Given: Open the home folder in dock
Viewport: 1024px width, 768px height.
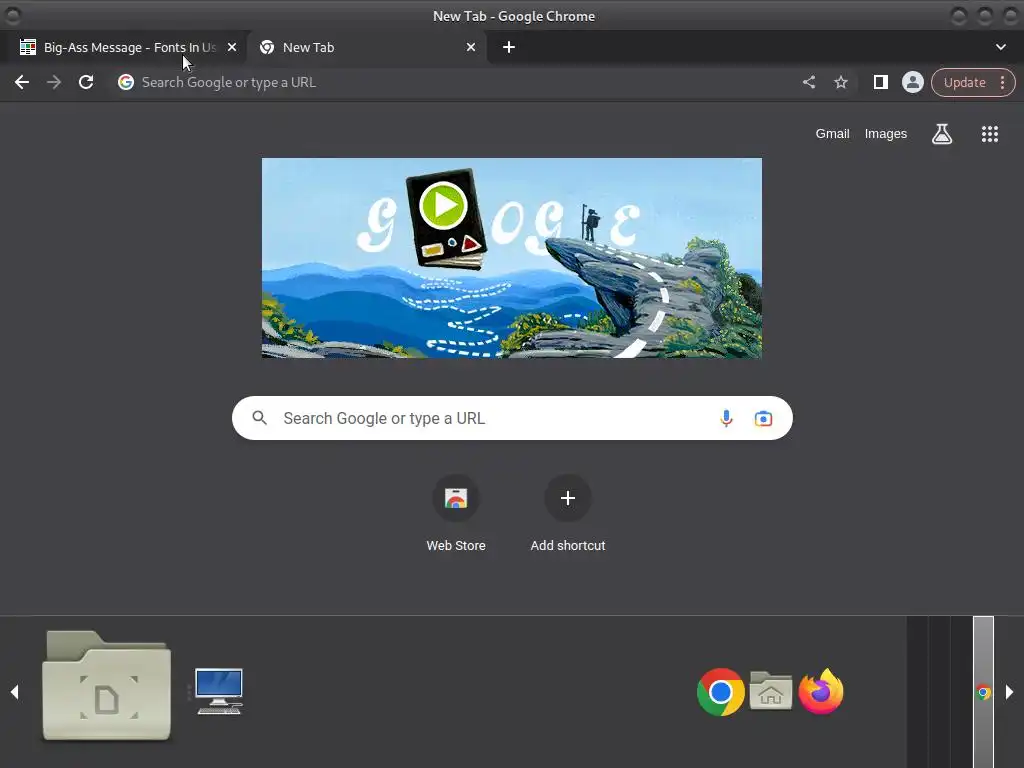Looking at the screenshot, I should 771,690.
